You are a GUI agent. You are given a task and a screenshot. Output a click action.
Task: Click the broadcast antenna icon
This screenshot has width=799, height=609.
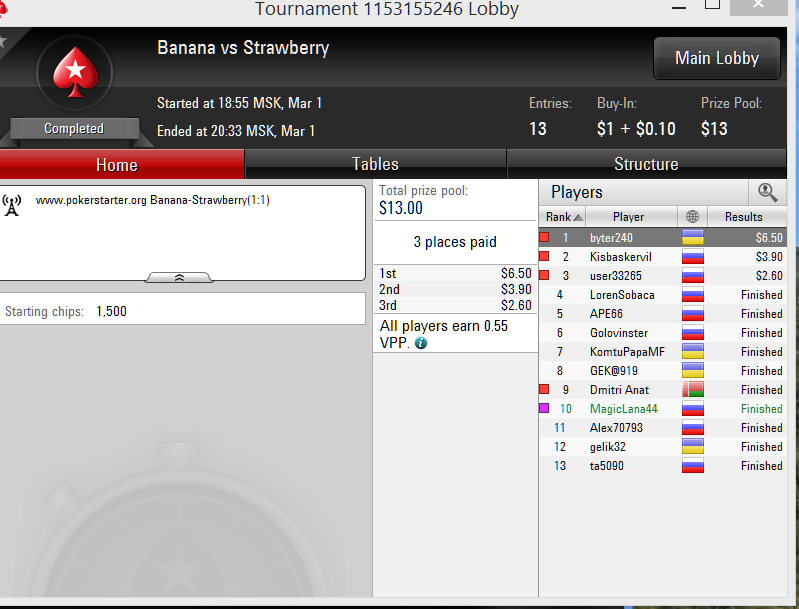(x=12, y=205)
